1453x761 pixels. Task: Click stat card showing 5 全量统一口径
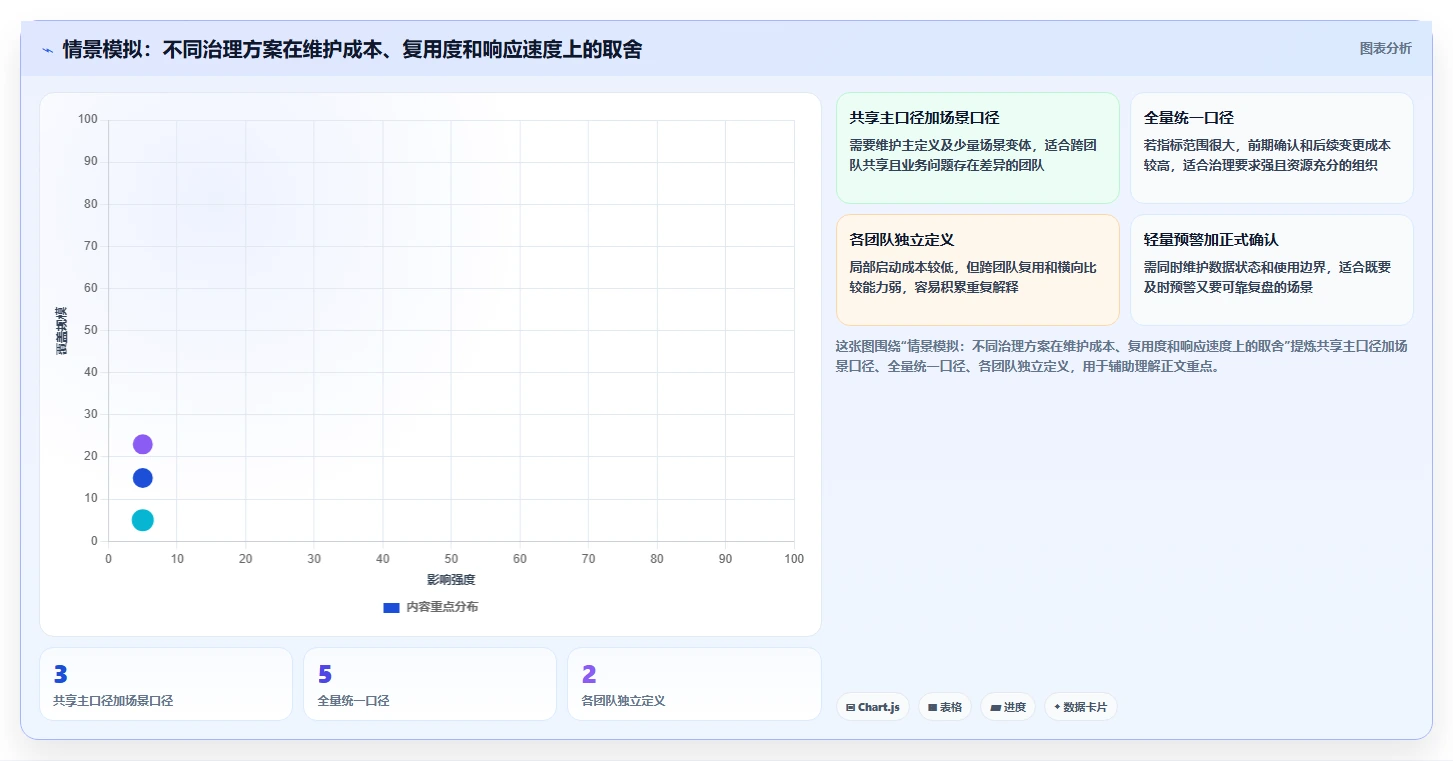(430, 684)
